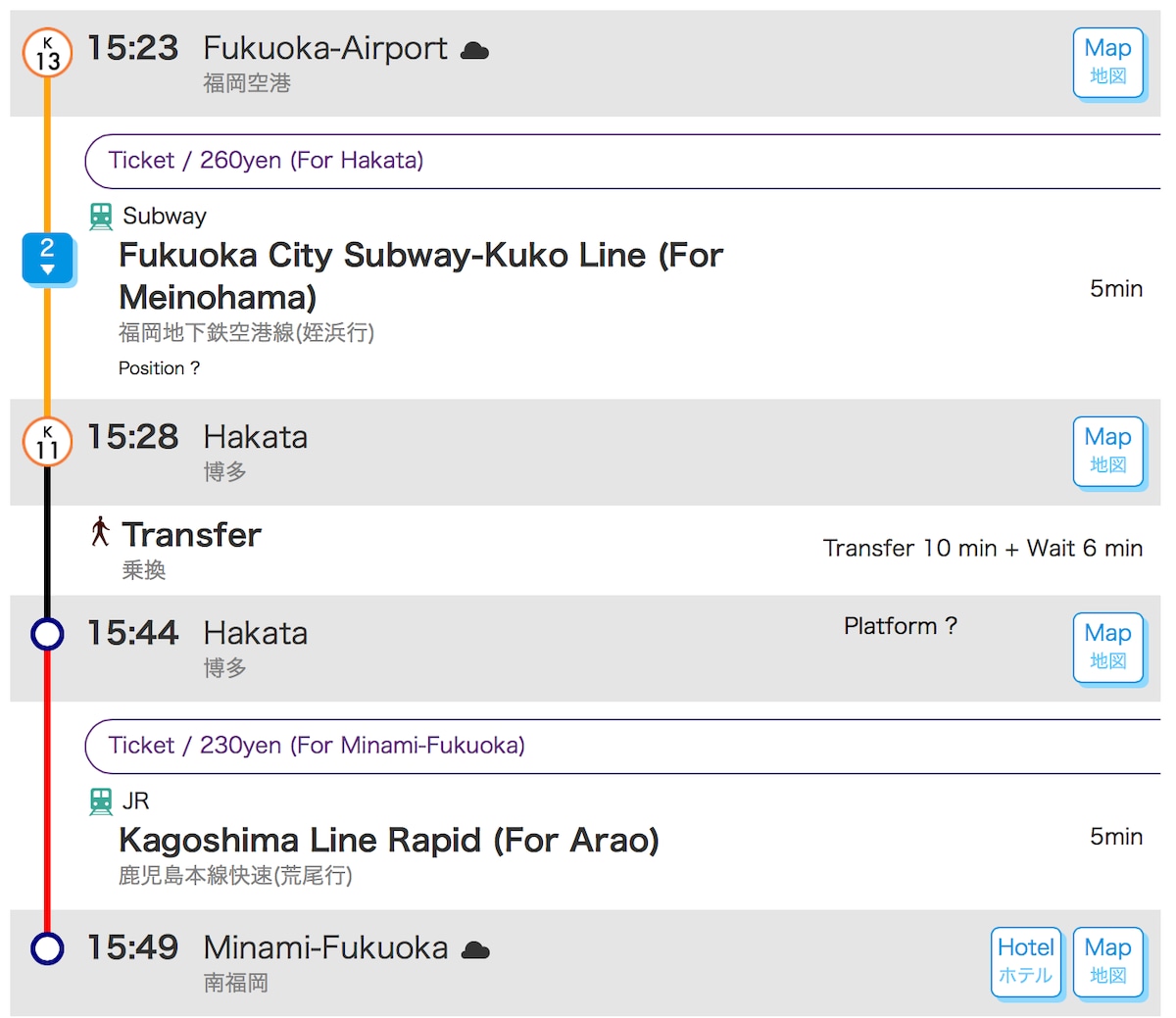Click the blue 2-stops expander badge
Screen dimensions: 1176x1018
point(47,259)
